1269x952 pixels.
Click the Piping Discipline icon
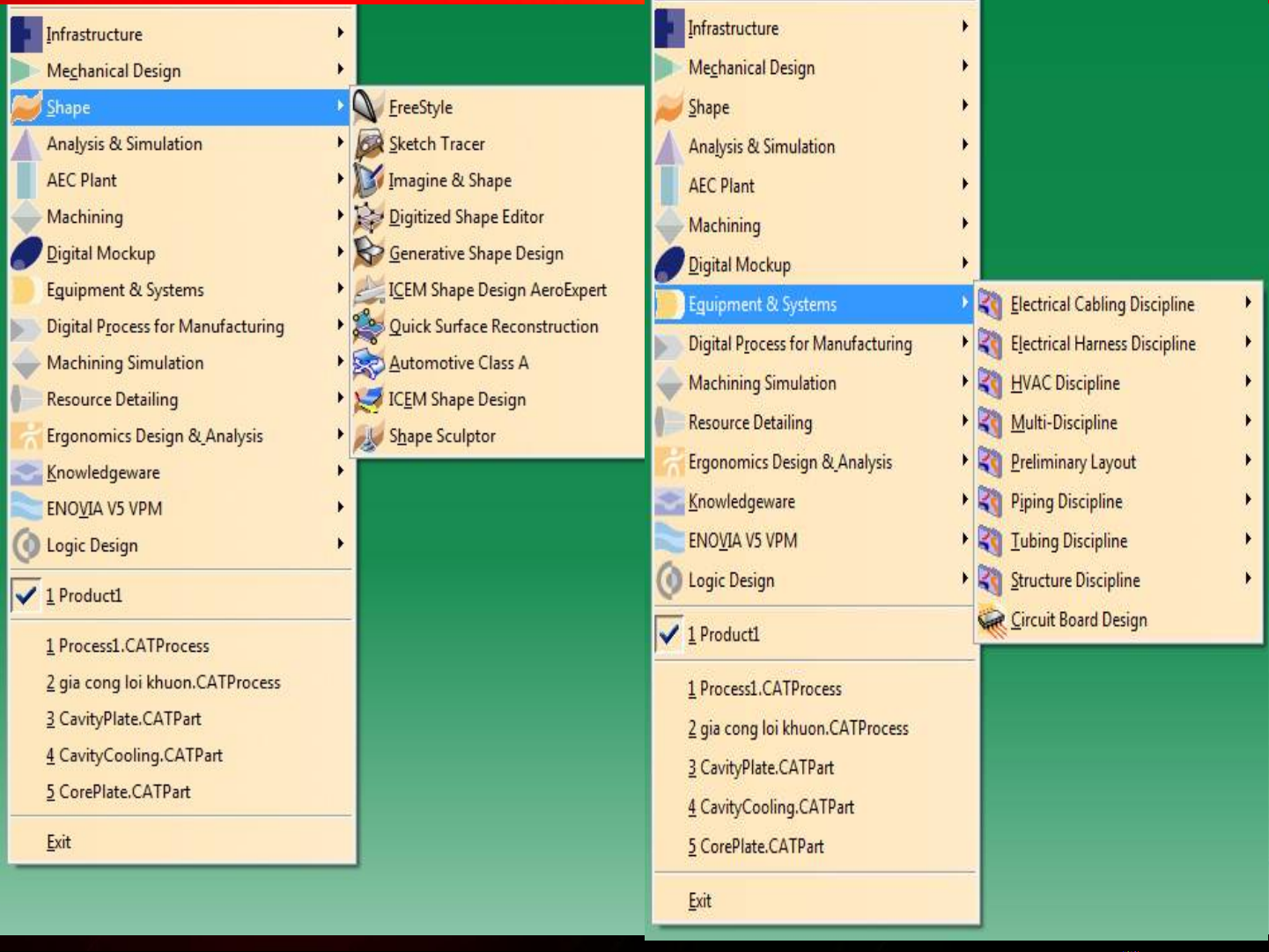(x=991, y=502)
